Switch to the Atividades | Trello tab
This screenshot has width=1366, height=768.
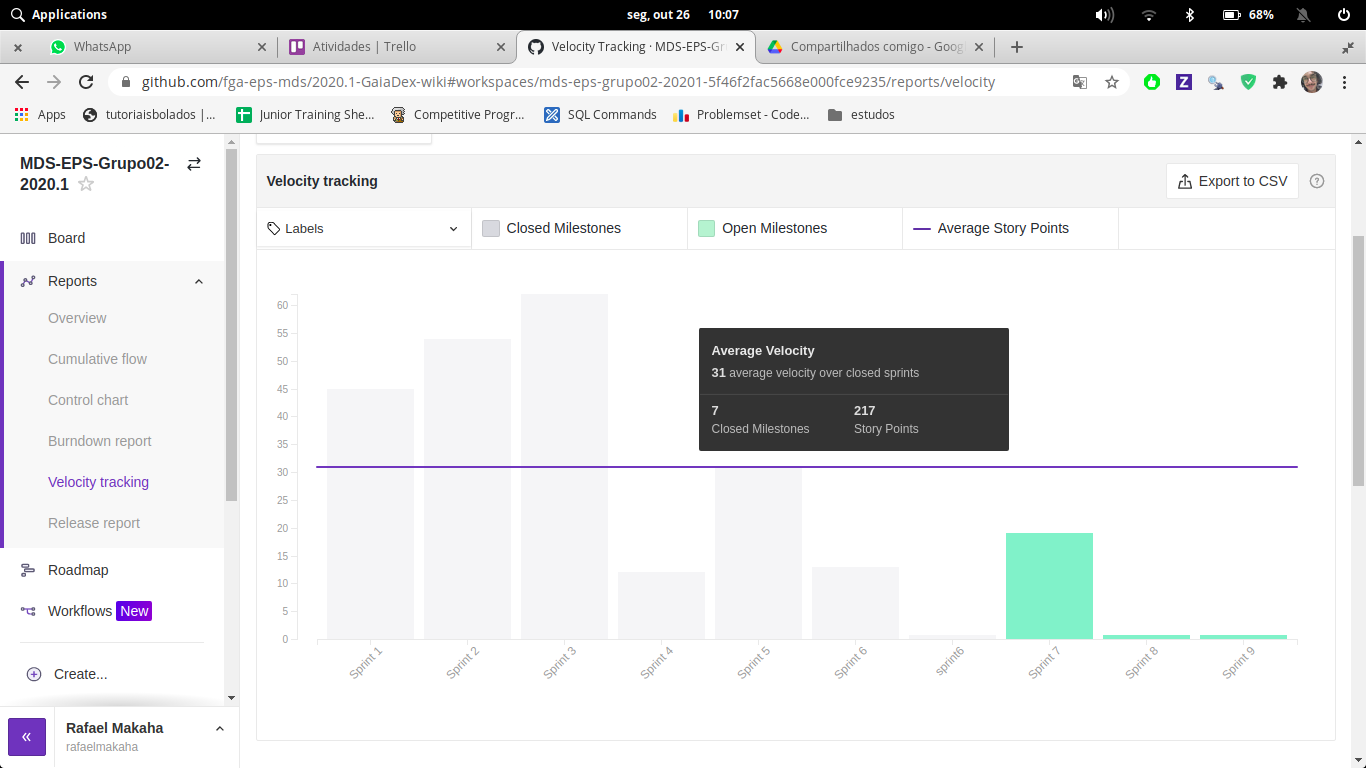click(395, 47)
